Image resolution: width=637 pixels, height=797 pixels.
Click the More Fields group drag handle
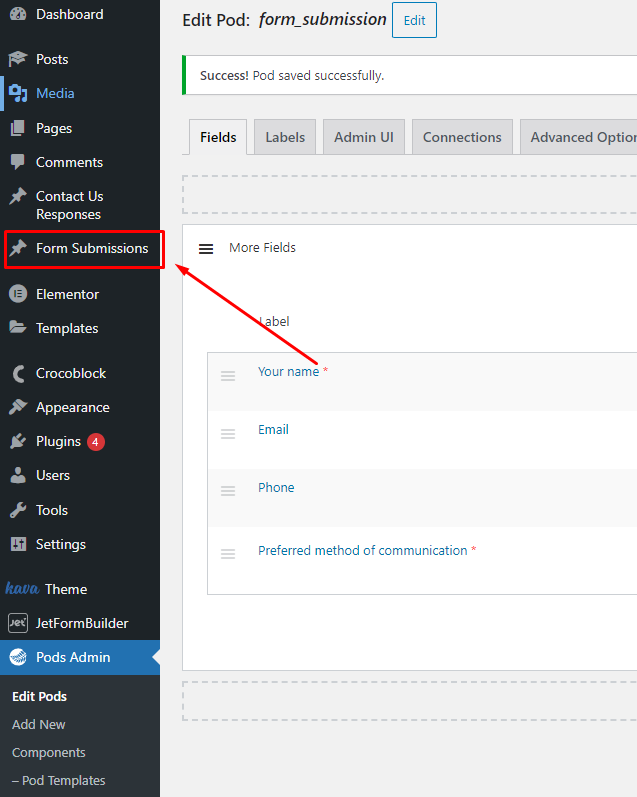click(206, 249)
